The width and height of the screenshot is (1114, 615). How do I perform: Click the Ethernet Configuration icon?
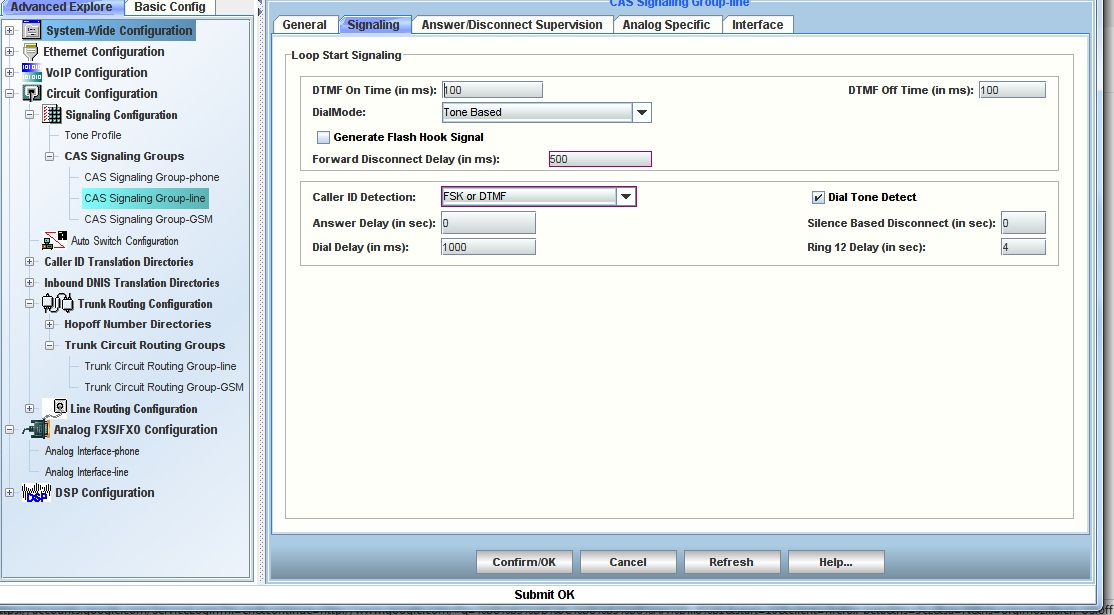30,52
